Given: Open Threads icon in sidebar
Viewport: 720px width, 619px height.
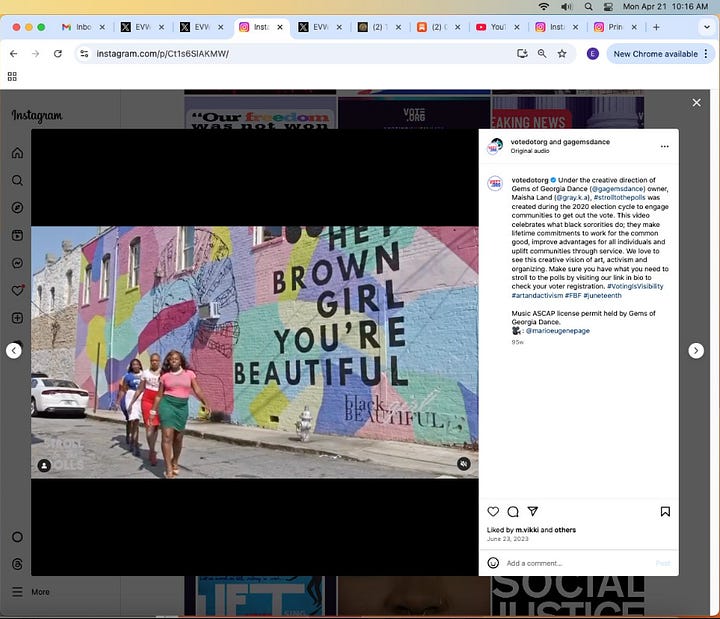Looking at the screenshot, I should pos(17,564).
